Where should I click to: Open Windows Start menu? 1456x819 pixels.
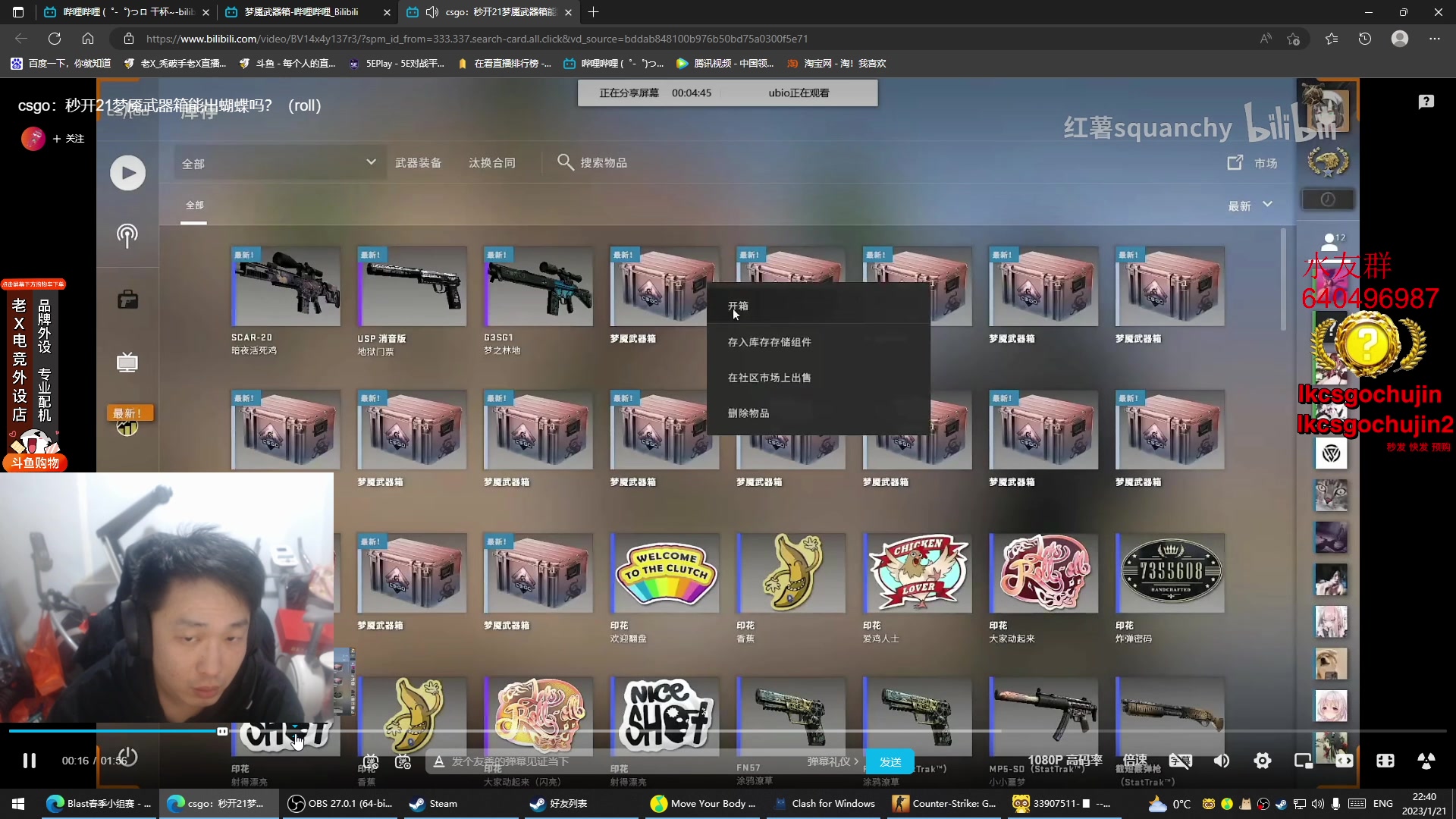tap(18, 804)
